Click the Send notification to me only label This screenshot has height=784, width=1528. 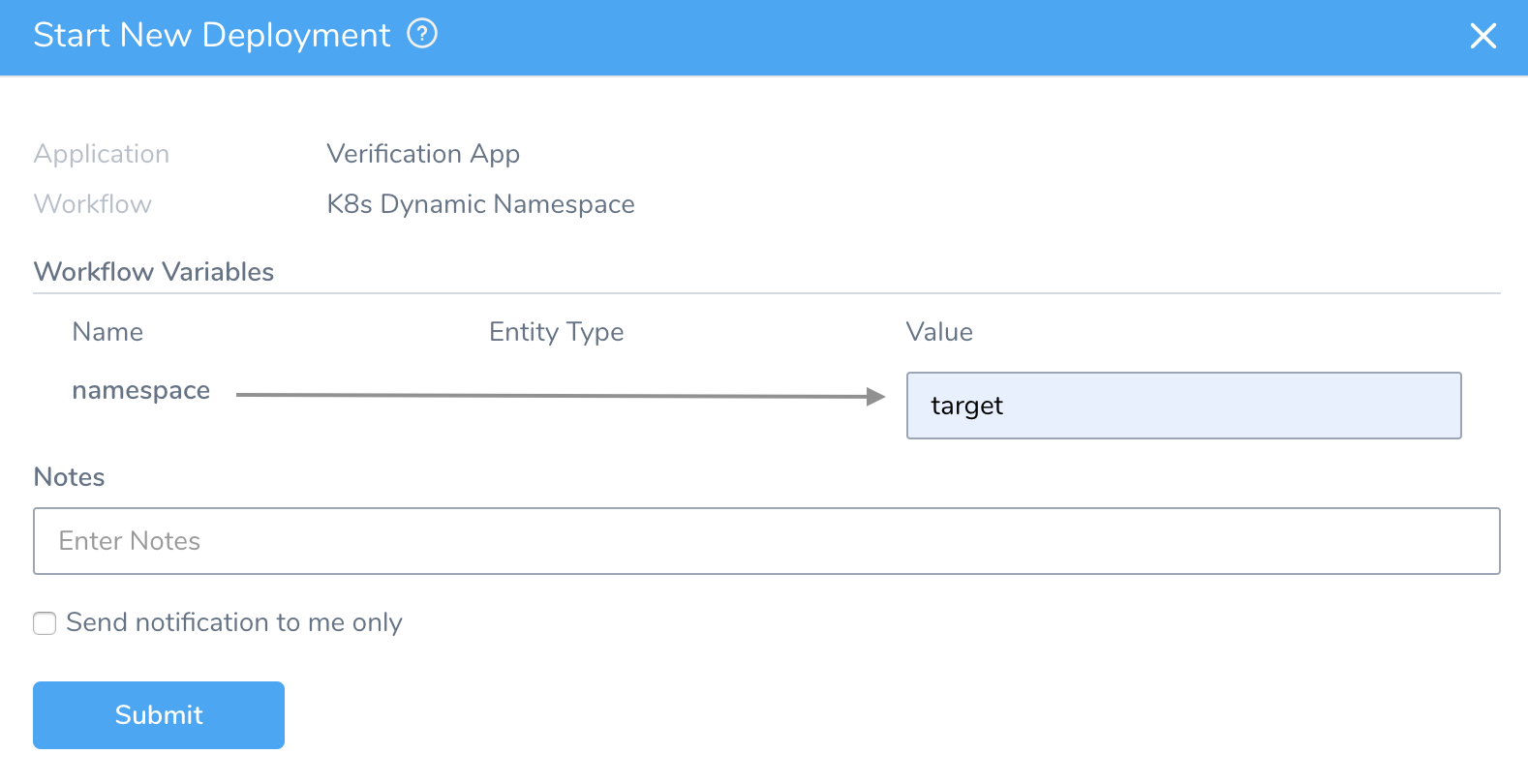234,622
